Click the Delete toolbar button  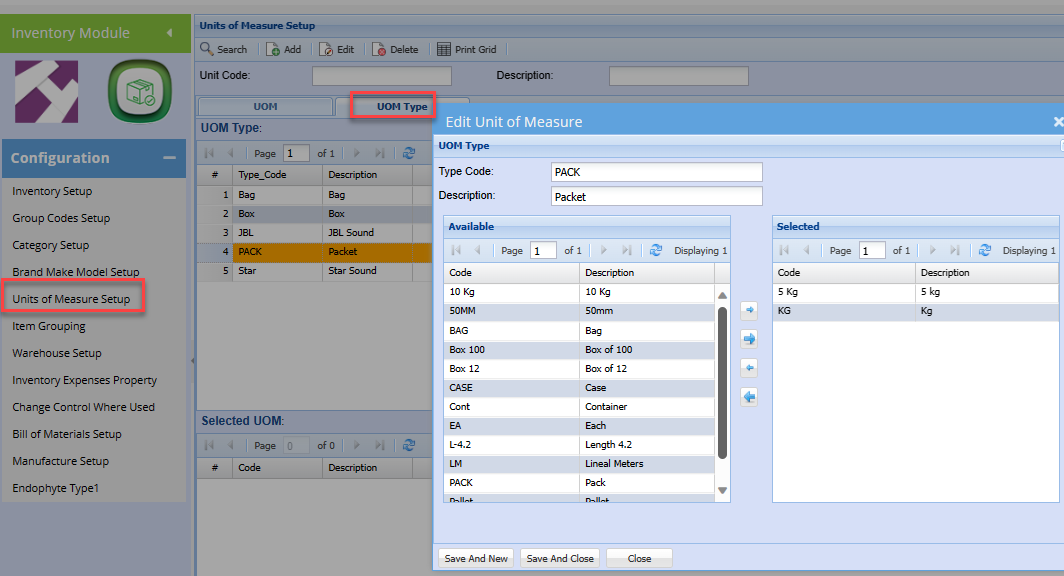tap(395, 49)
